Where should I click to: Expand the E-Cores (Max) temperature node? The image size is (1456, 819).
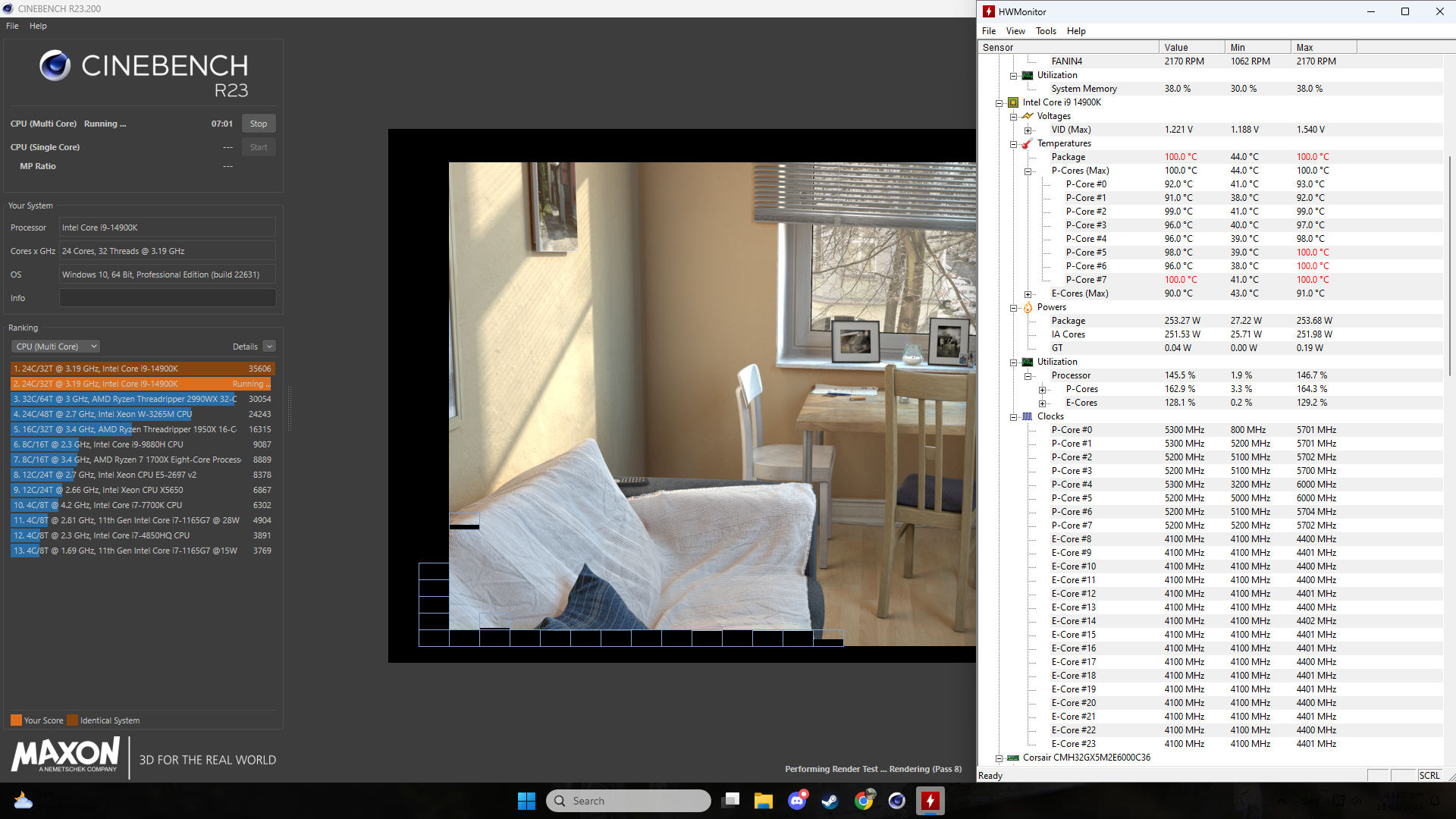click(x=1028, y=294)
